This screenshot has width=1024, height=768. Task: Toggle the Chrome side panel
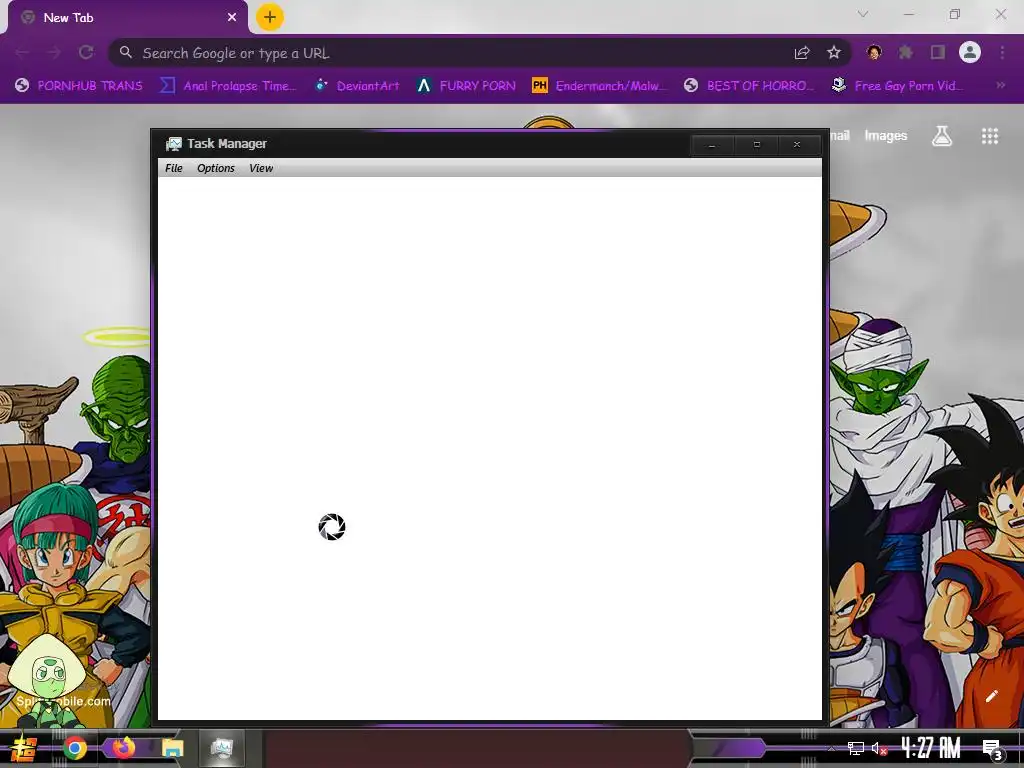click(938, 52)
